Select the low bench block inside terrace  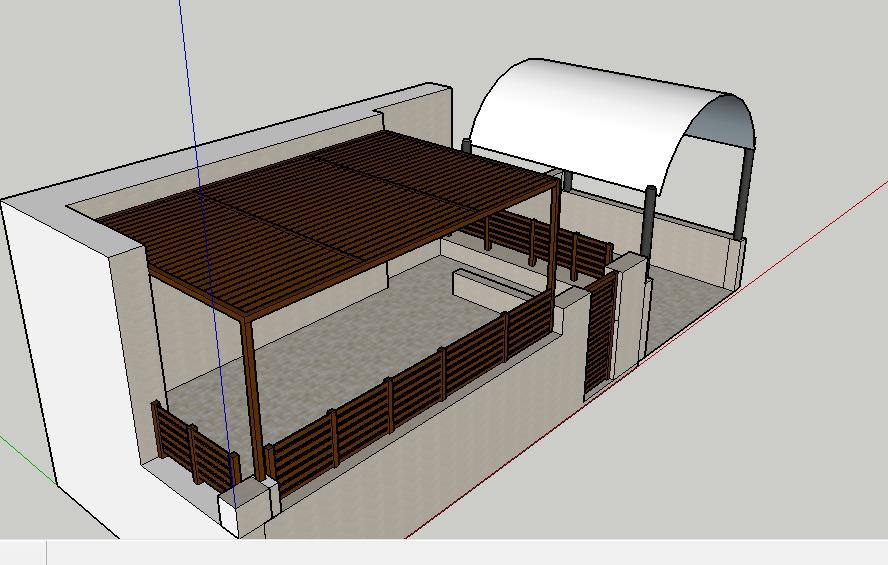[x=490, y=284]
